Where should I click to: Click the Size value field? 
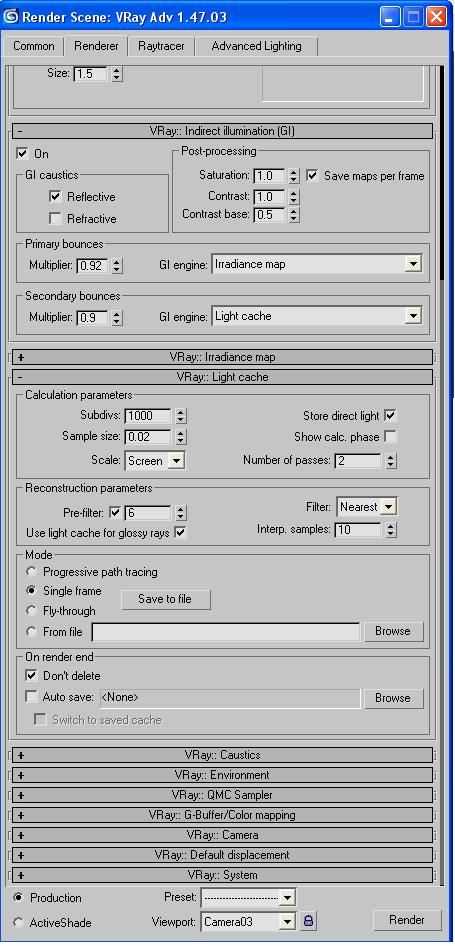tap(91, 74)
